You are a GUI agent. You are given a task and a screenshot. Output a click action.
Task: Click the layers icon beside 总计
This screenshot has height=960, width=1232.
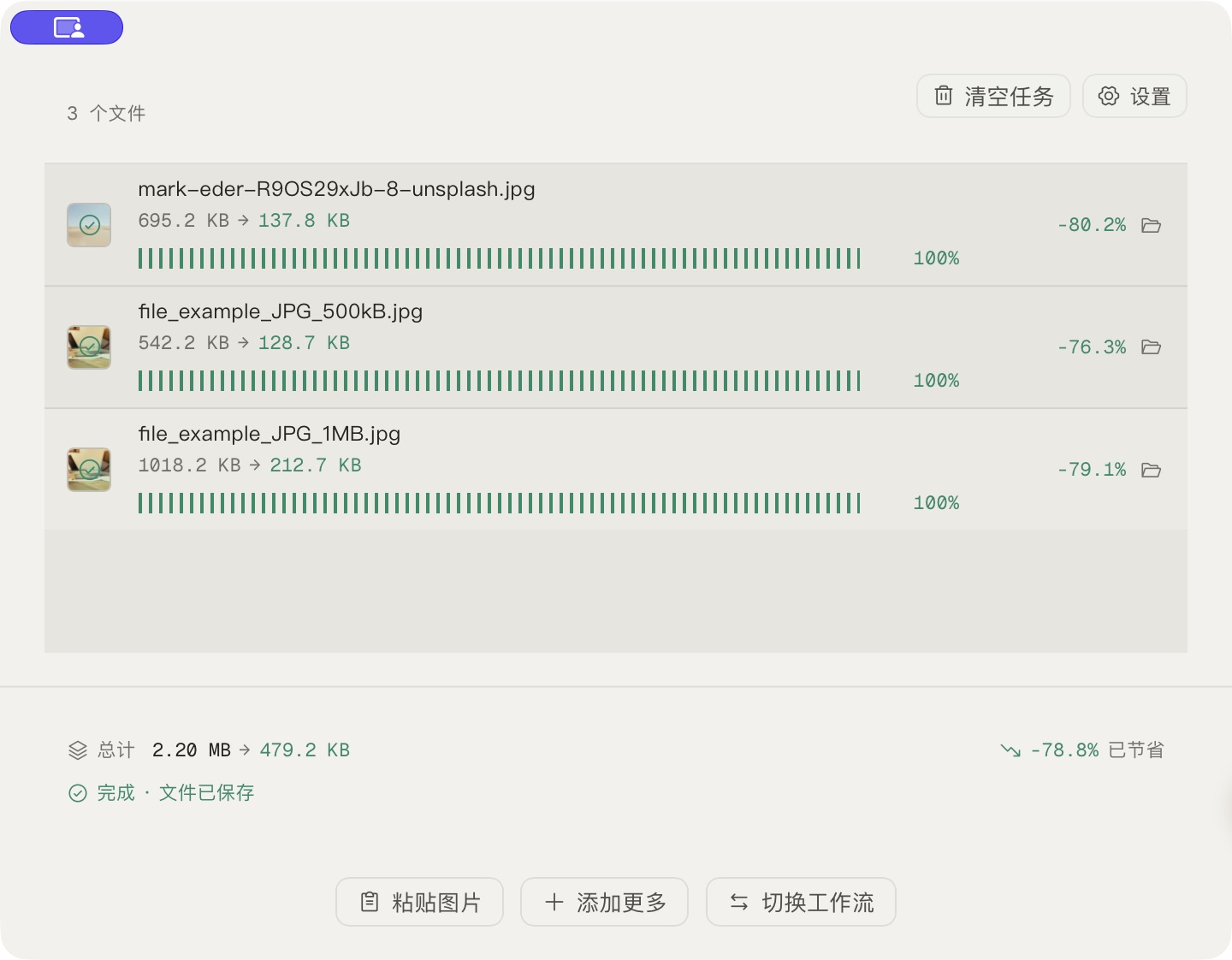78,750
